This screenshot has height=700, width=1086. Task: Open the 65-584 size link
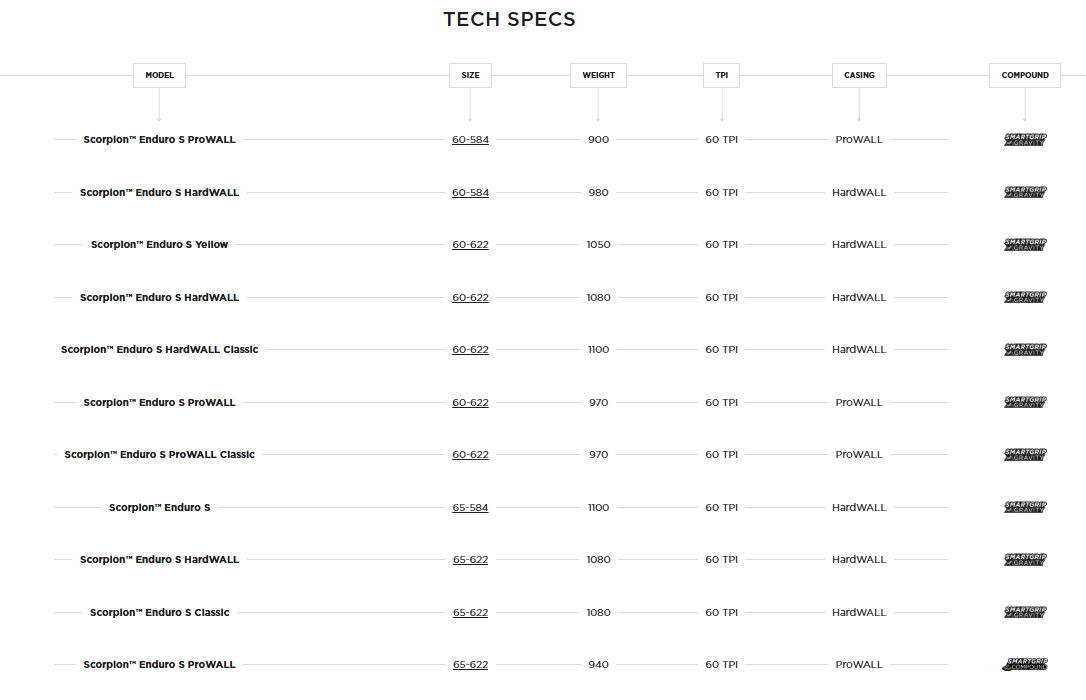point(470,508)
